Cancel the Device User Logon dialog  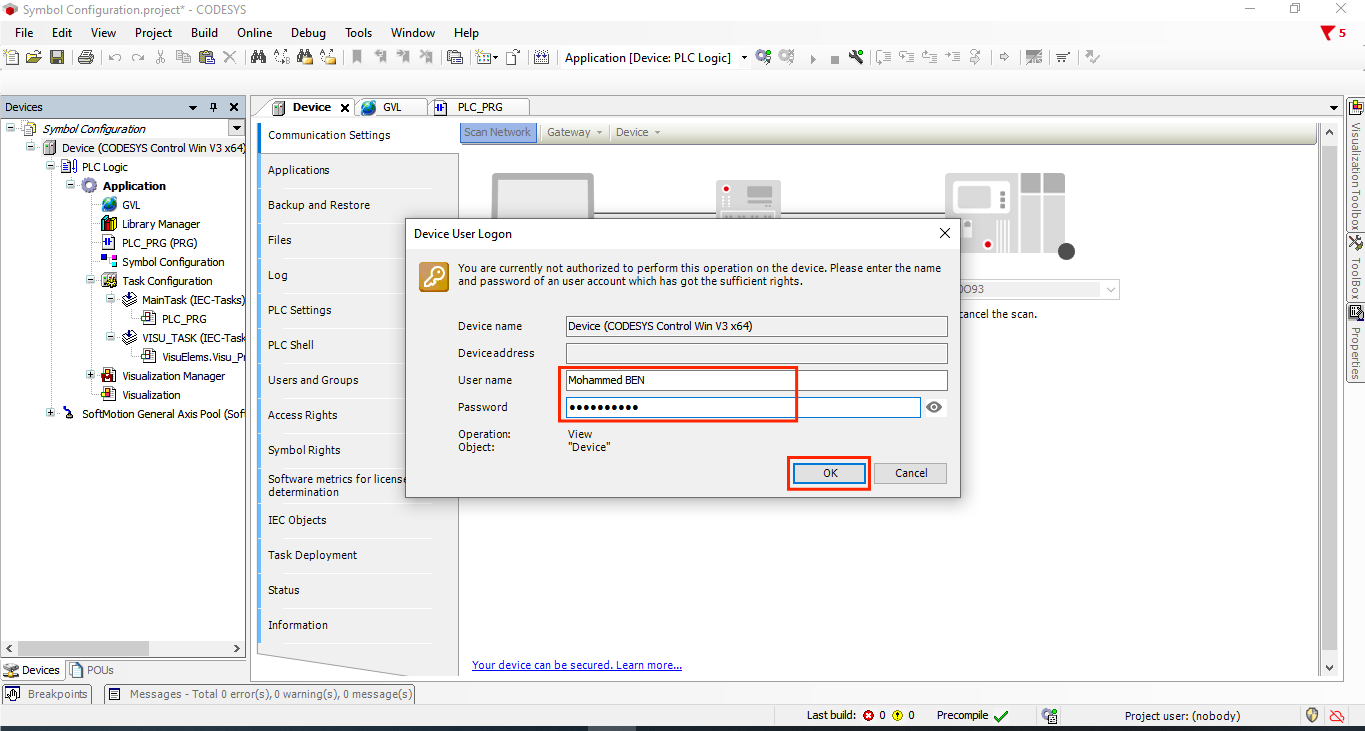click(911, 473)
